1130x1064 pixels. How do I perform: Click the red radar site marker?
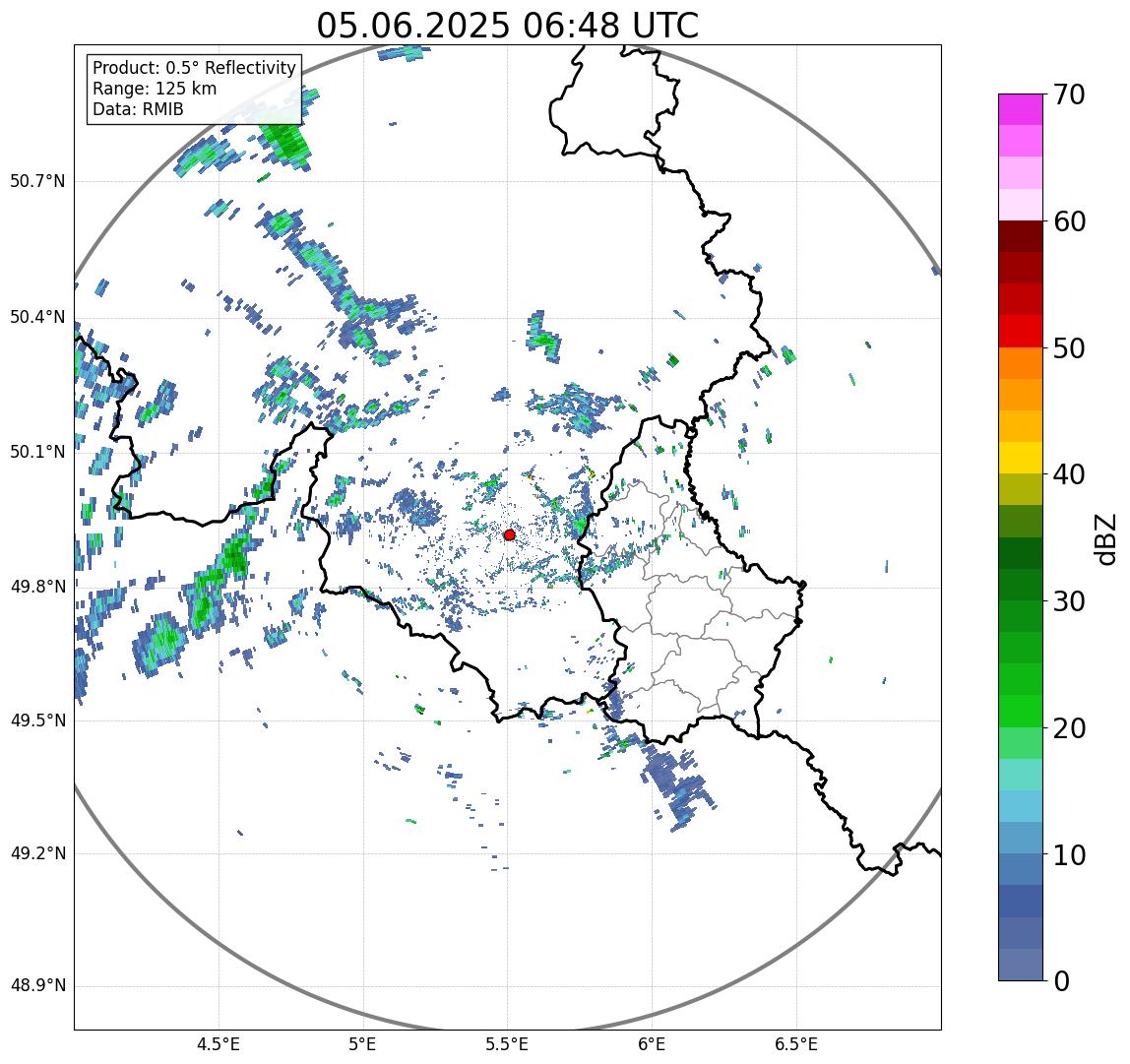pos(510,534)
